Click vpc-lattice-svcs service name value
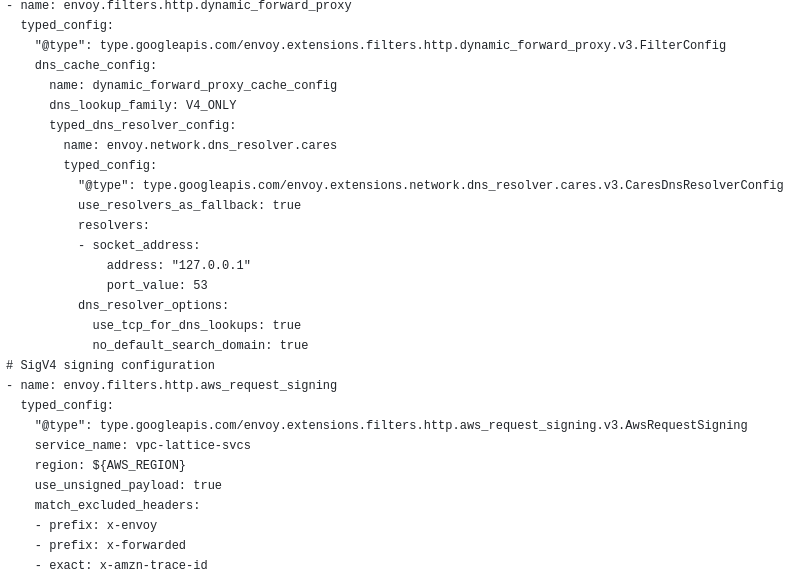 pyautogui.click(x=193, y=445)
